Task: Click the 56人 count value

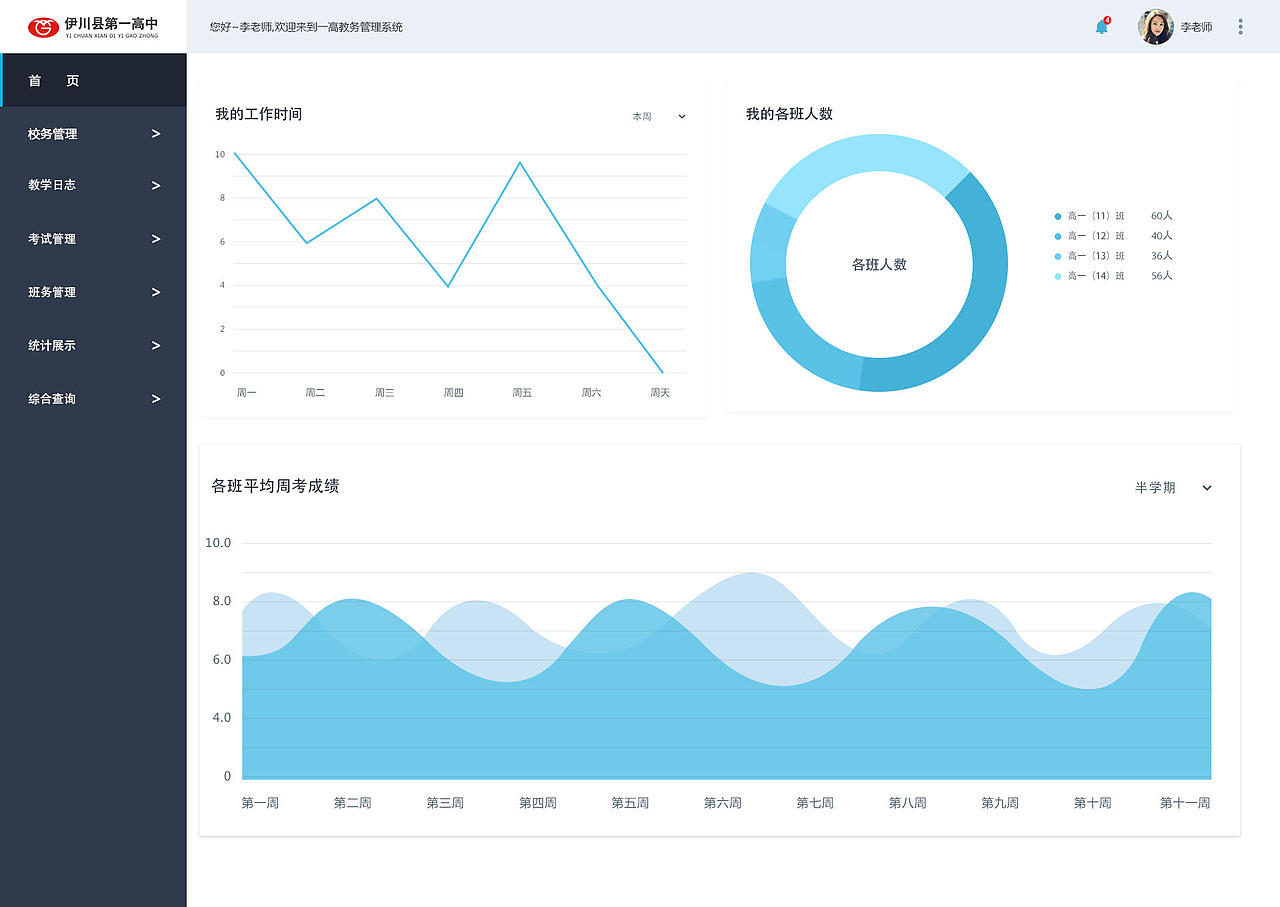Action: pyautogui.click(x=1161, y=276)
